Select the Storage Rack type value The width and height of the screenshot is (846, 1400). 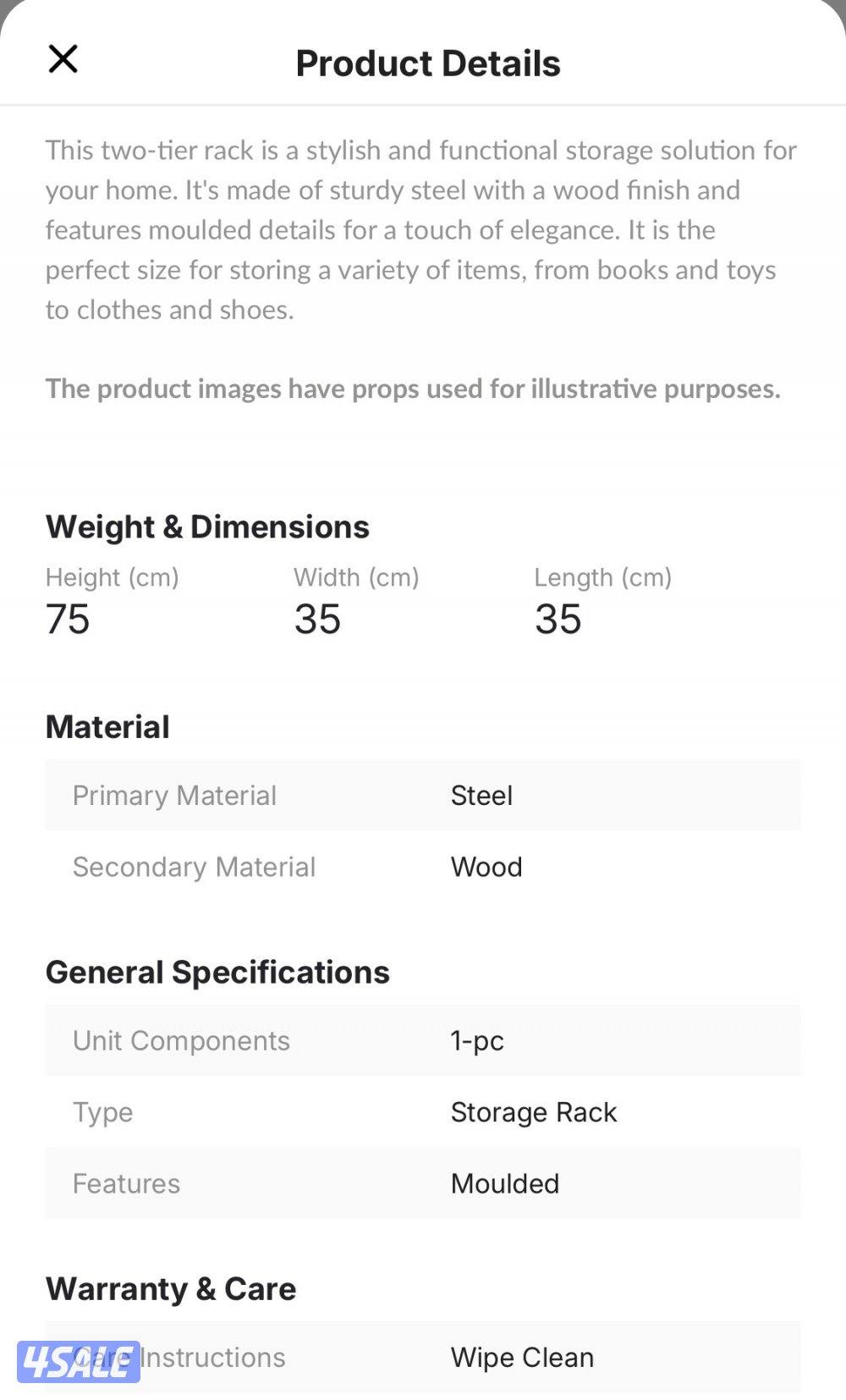(x=534, y=1112)
